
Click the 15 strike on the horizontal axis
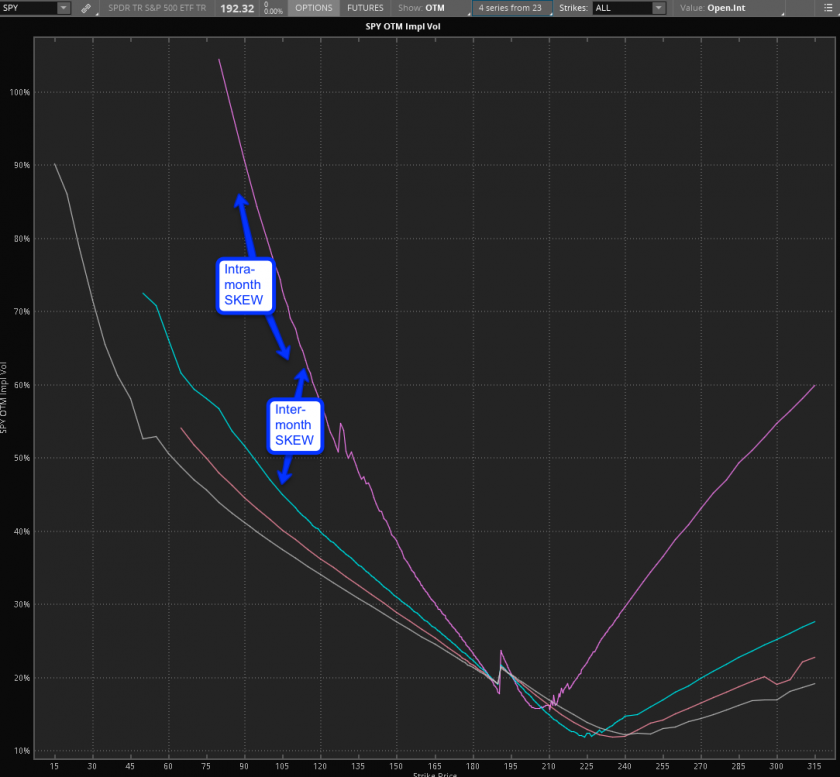point(54,766)
